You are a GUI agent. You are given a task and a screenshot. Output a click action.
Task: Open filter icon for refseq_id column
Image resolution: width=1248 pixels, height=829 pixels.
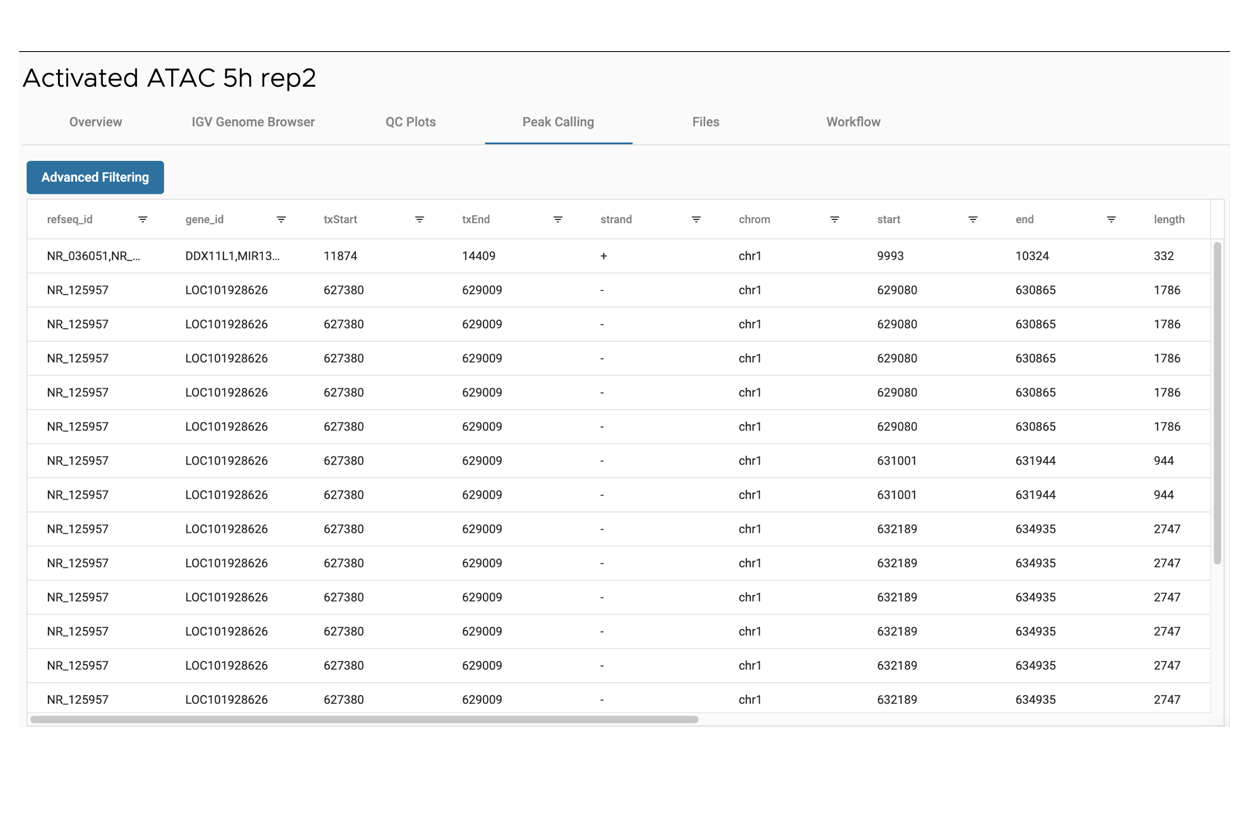pos(142,220)
